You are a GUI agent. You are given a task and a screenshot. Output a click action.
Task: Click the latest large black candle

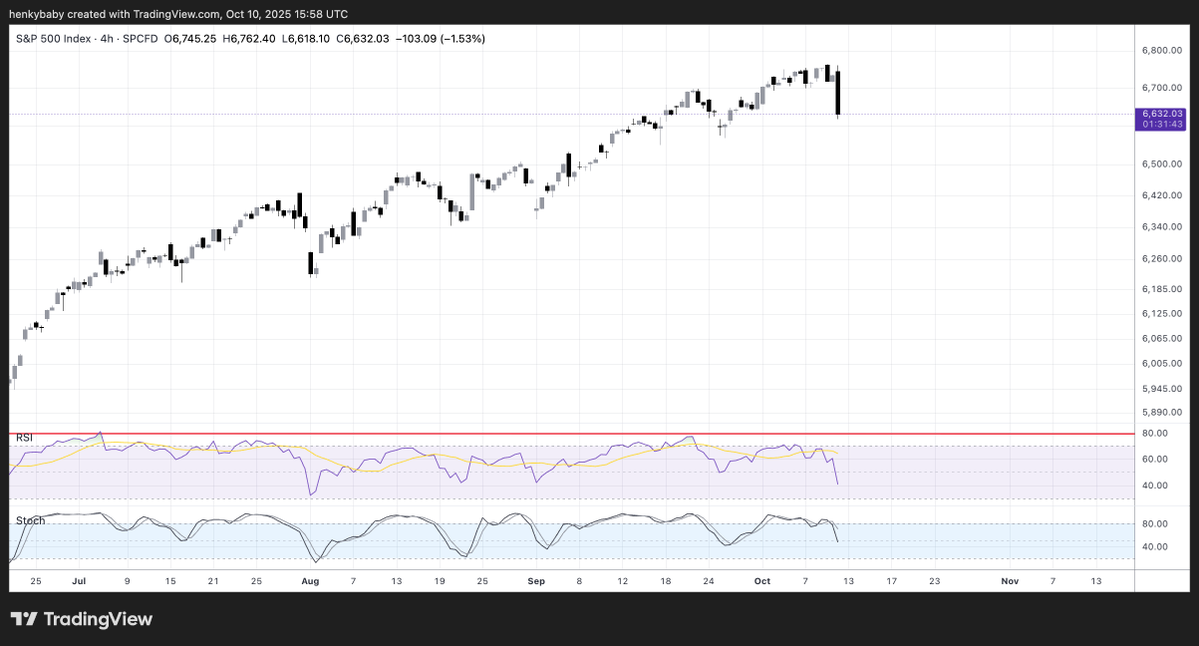837,93
